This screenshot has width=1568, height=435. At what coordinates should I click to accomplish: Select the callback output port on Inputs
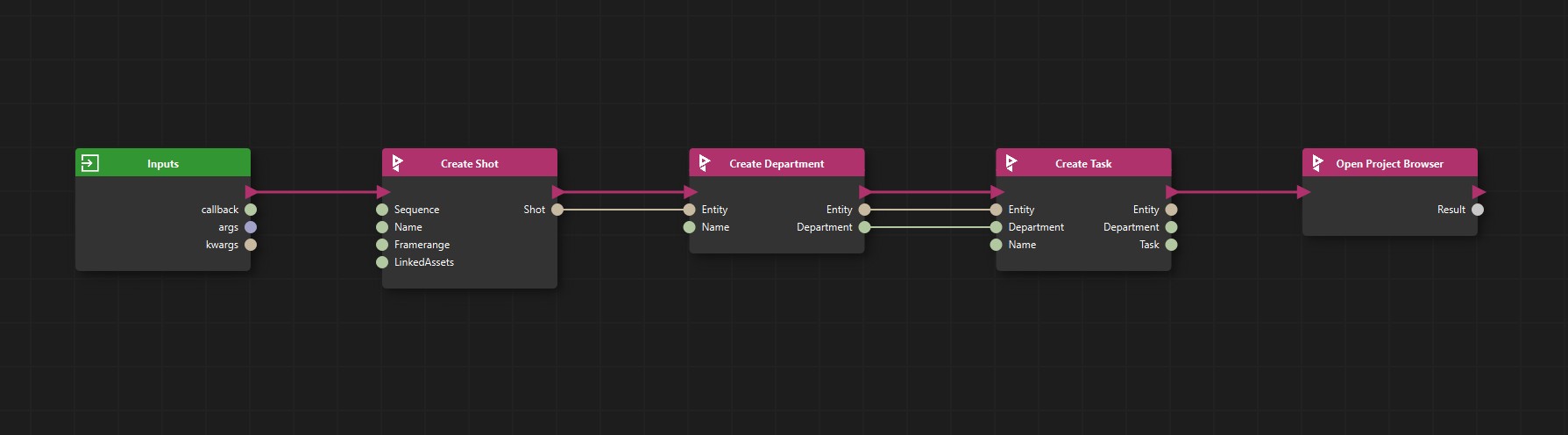251,210
